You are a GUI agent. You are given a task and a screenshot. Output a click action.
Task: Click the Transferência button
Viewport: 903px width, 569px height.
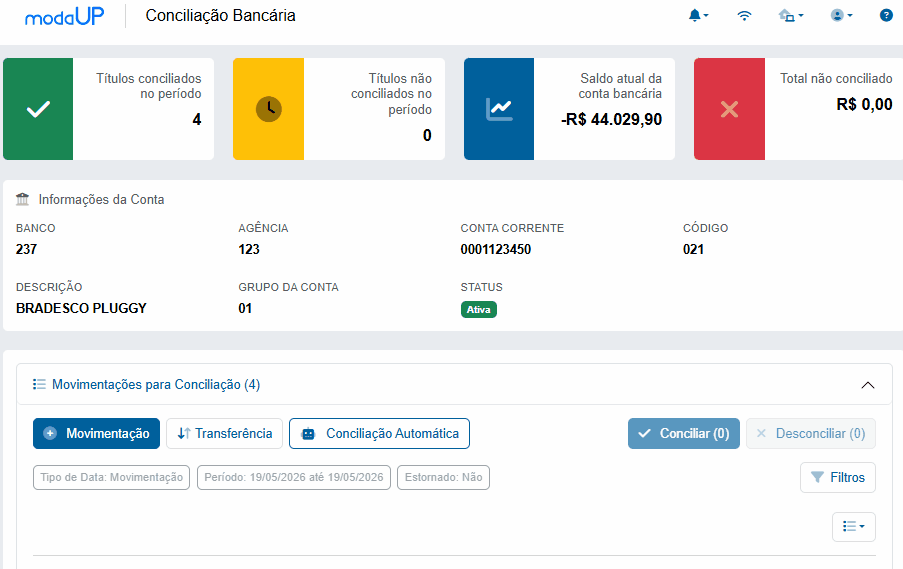click(x=225, y=433)
